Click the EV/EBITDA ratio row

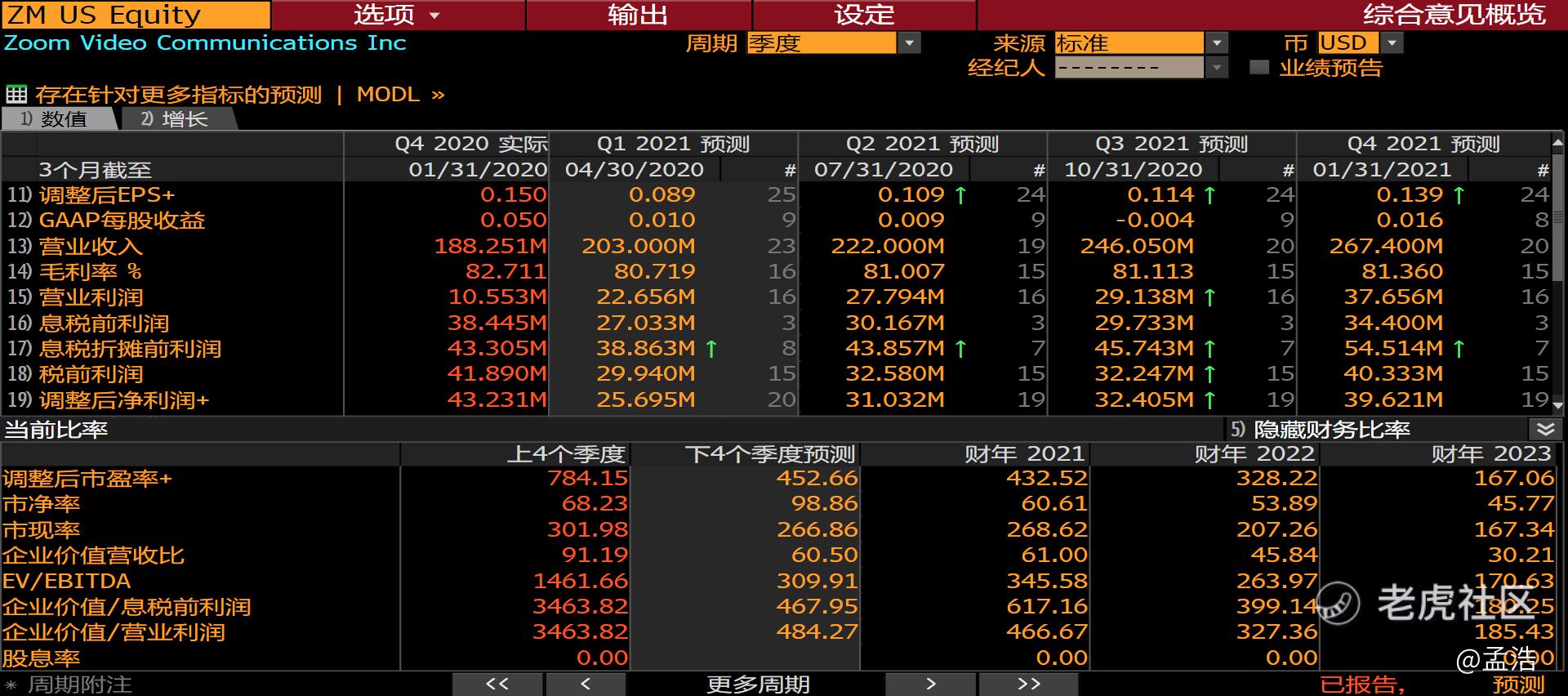point(67,582)
